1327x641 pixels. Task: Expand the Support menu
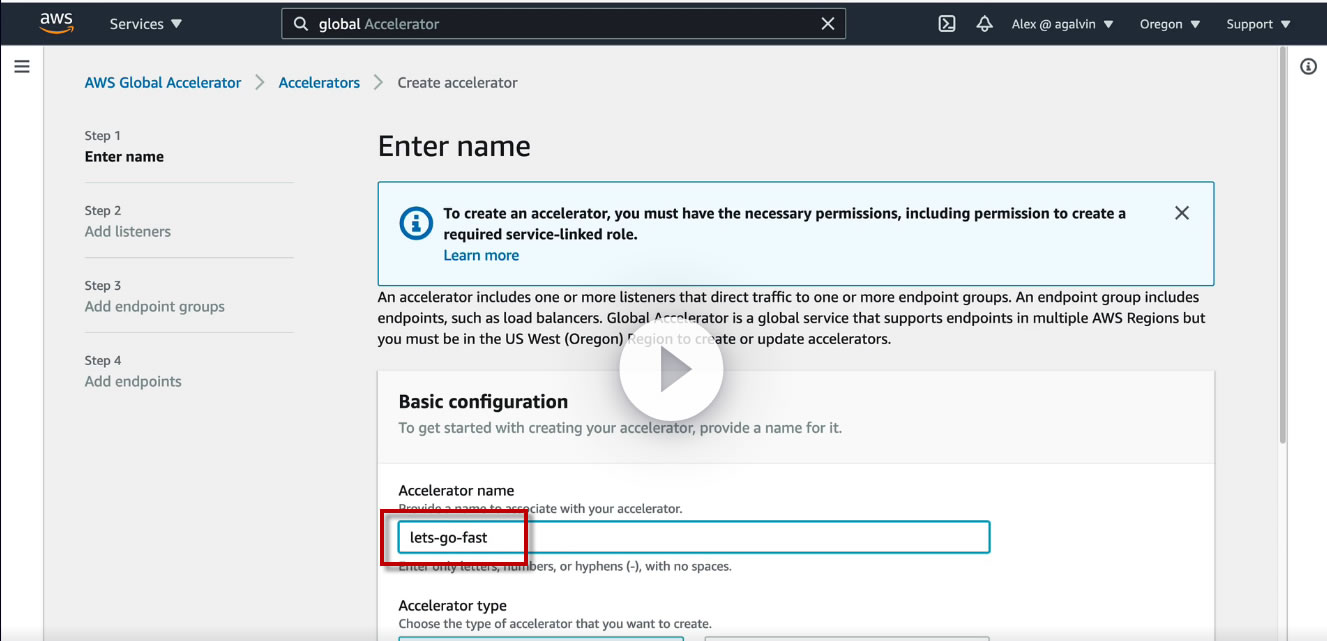(1259, 24)
